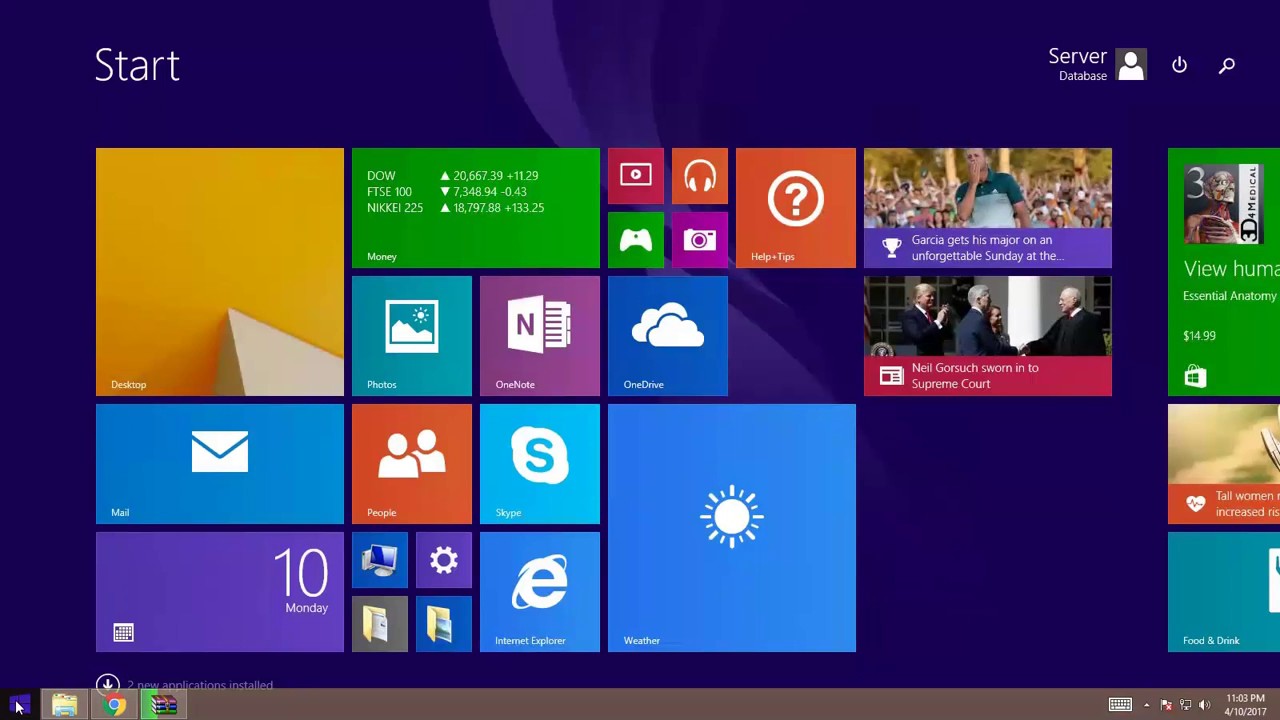Open the Desktop tile
Screen dimensions: 1280x720
pos(220,272)
